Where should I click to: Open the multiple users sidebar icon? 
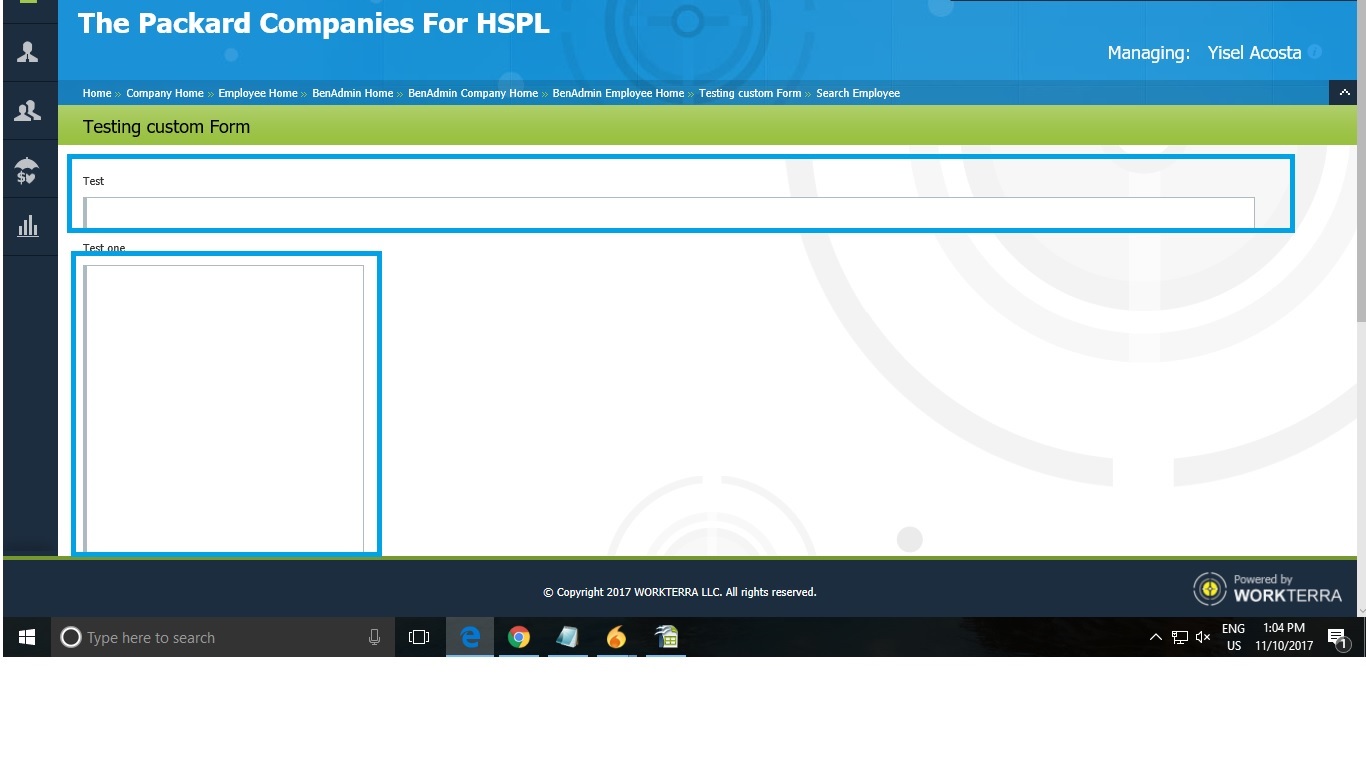[28, 111]
